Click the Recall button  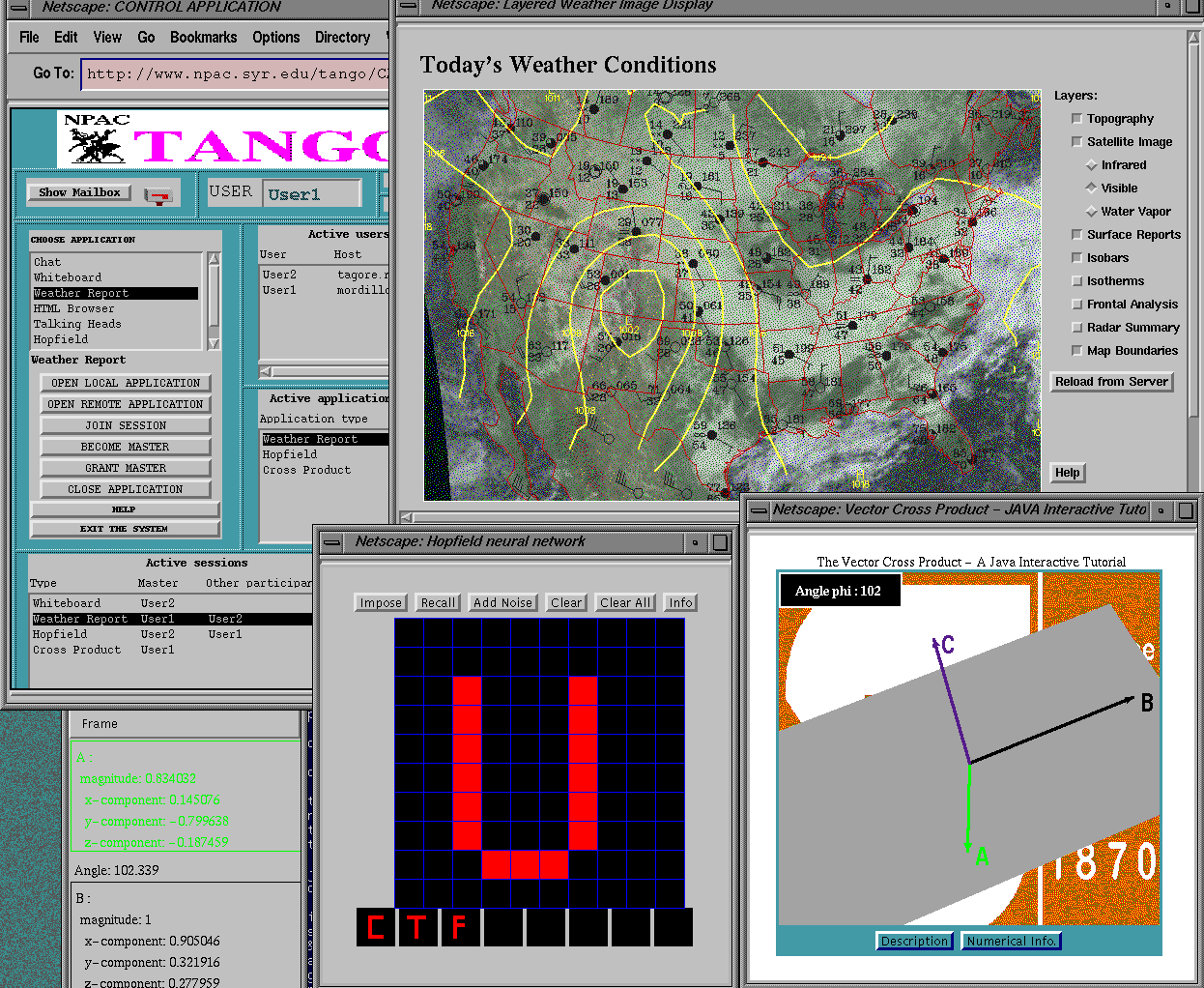[438, 603]
